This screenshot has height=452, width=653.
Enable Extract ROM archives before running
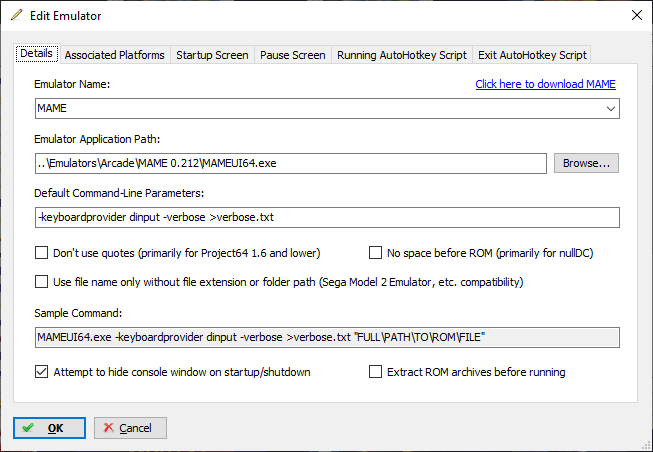[x=375, y=372]
